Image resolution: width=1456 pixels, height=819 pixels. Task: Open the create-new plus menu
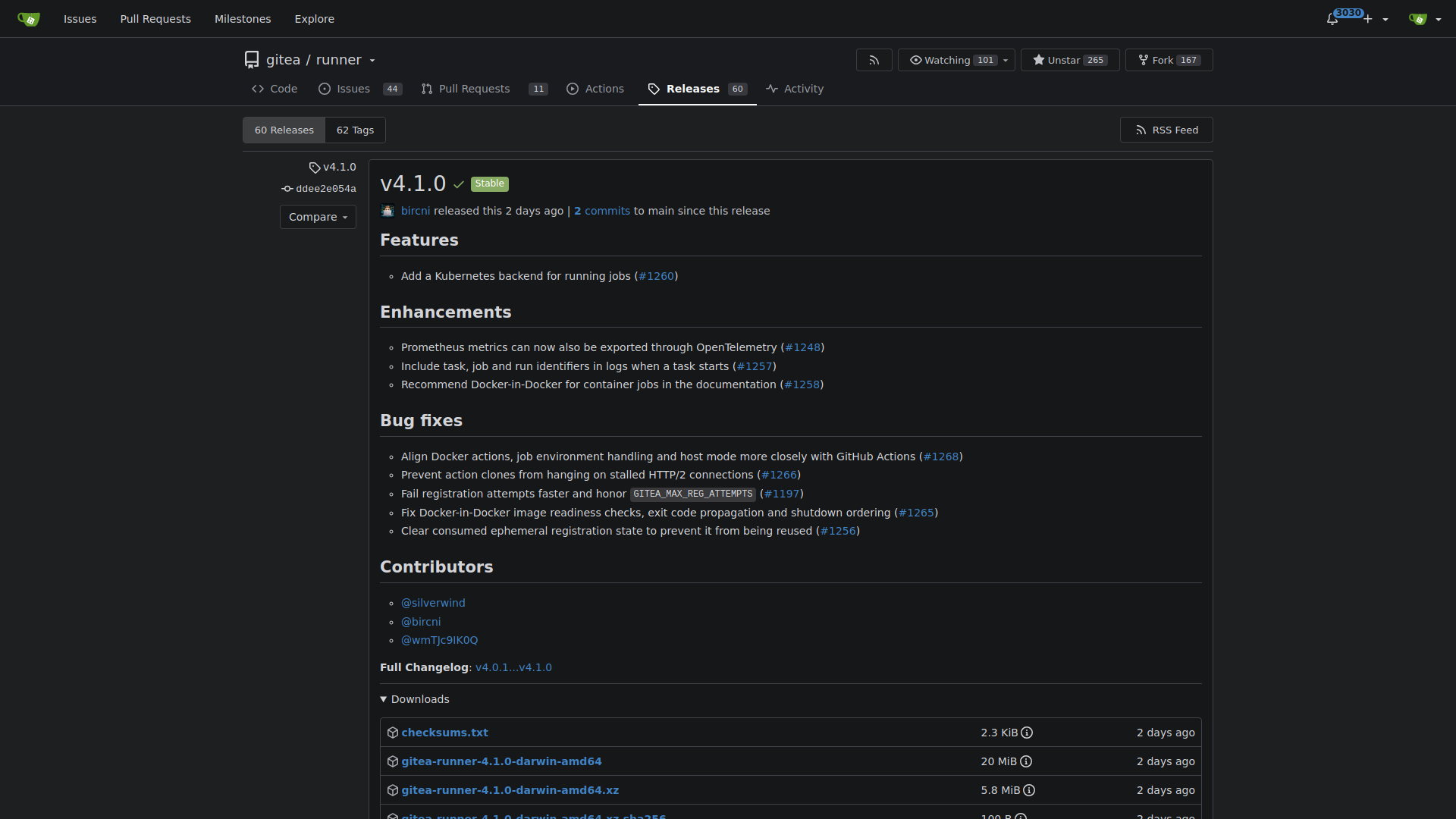pos(1376,19)
